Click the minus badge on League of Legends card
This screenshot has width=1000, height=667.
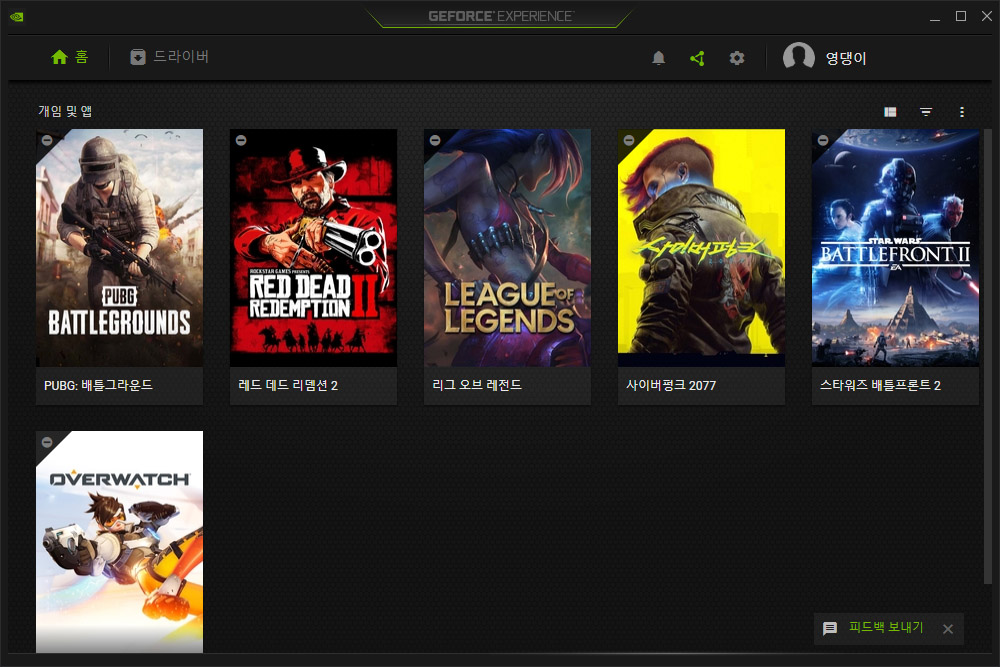tap(435, 140)
